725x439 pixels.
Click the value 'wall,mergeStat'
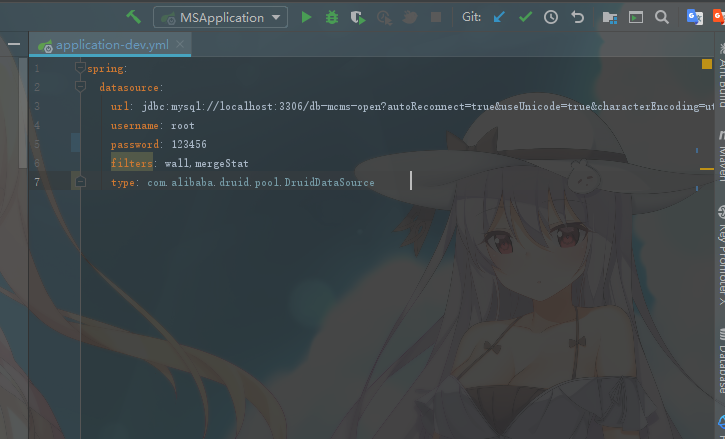[x=207, y=163]
